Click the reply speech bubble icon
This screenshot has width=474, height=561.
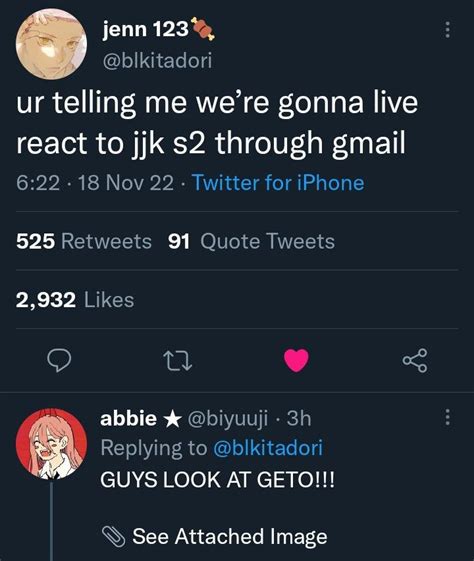59,361
